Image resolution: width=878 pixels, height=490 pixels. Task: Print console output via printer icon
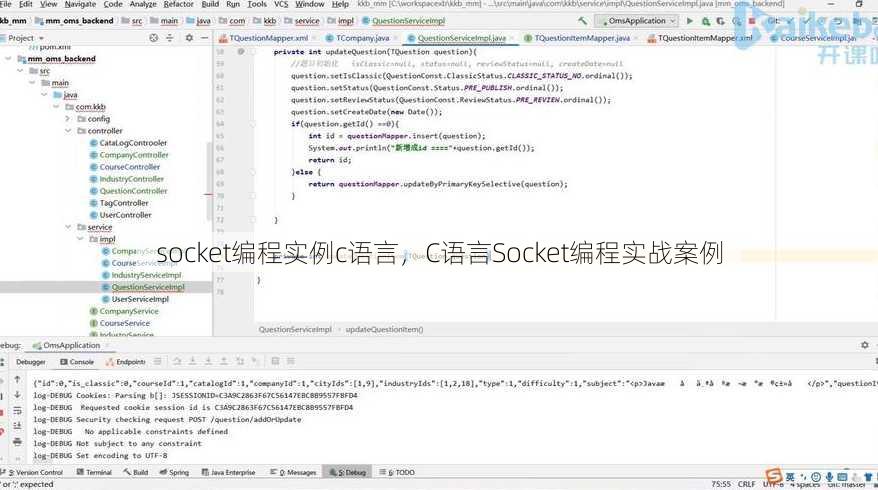tap(17, 442)
